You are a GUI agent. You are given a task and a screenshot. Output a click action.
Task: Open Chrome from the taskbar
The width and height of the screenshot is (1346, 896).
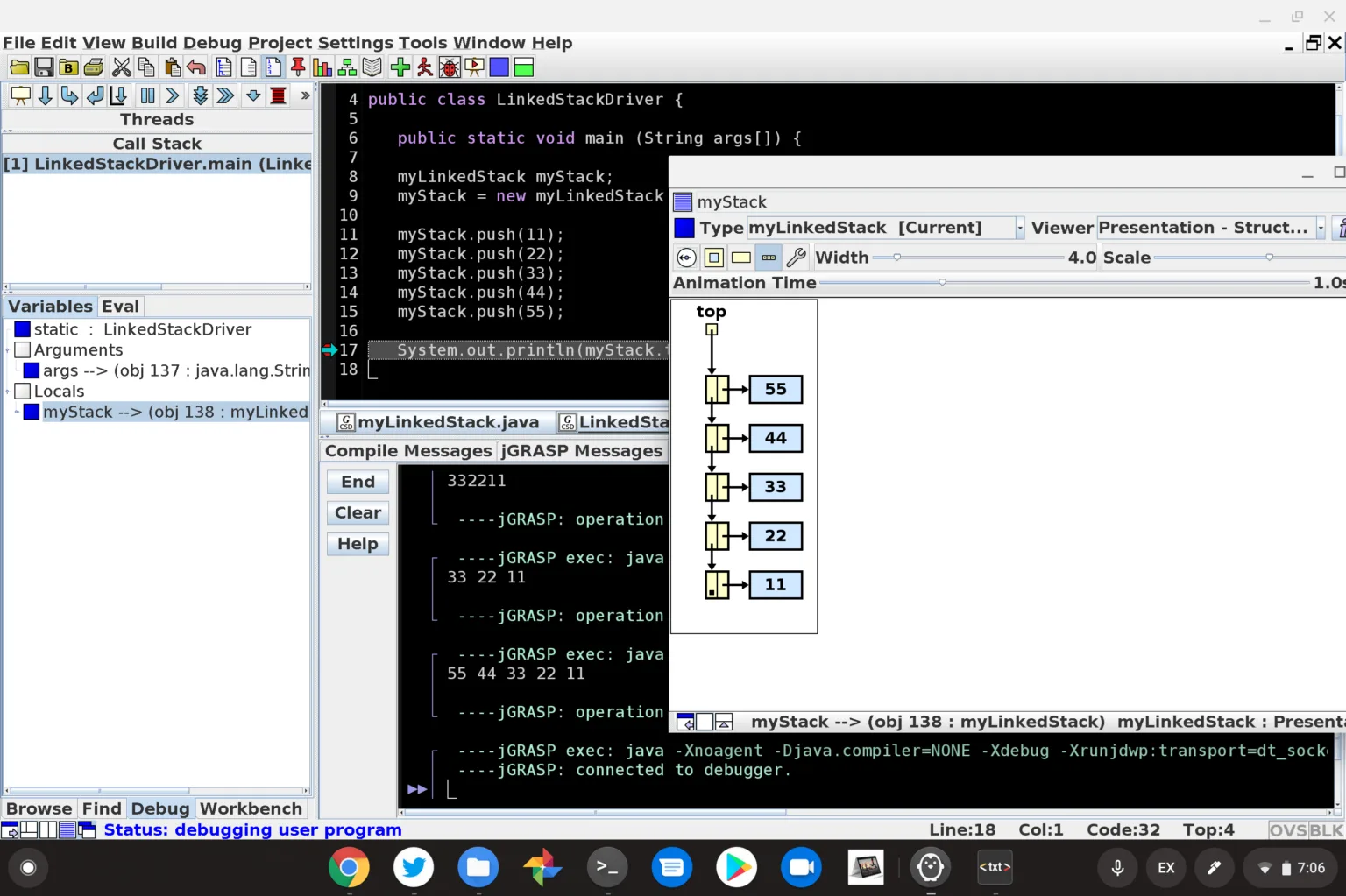click(x=348, y=867)
